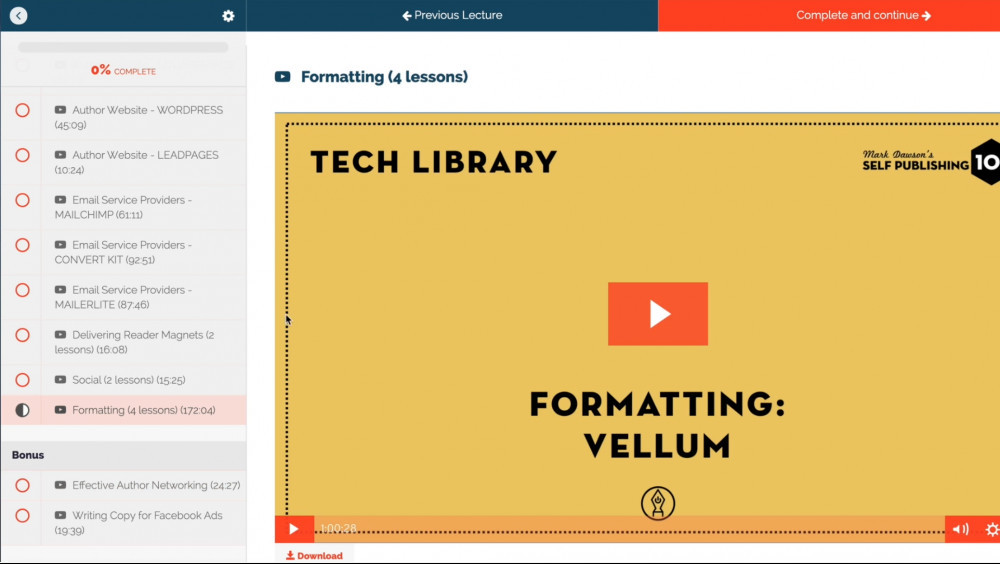This screenshot has height=564, width=1000.
Task: Open Delivering Reader Magnets lecture
Action: click(x=135, y=342)
